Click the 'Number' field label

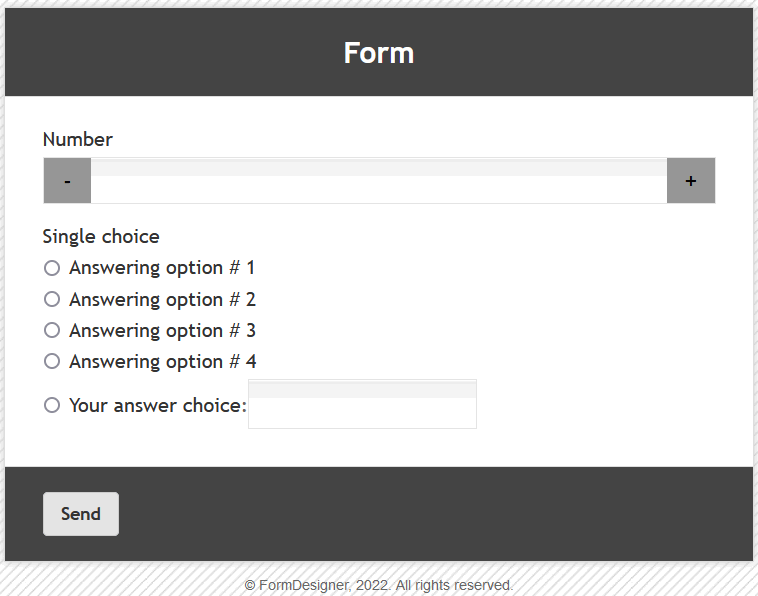point(78,139)
